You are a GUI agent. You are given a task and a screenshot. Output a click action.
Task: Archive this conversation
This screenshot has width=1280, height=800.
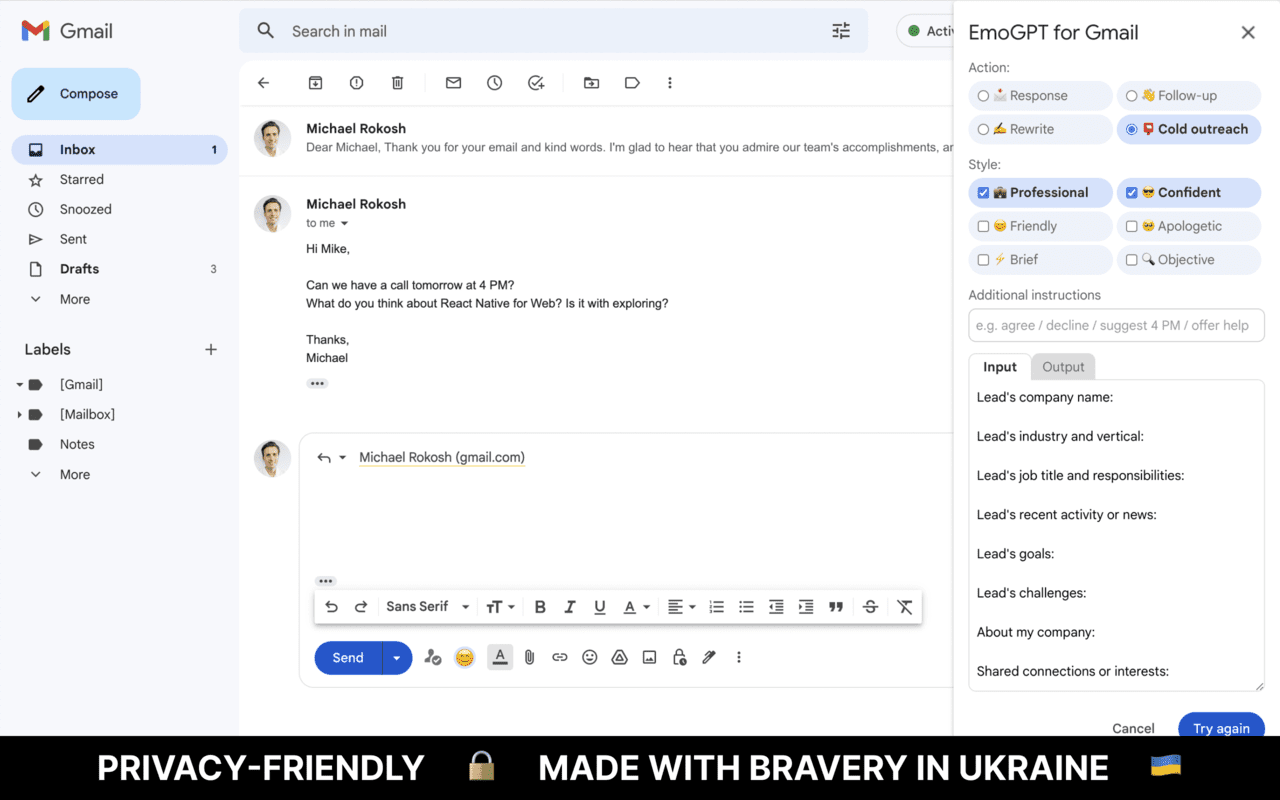tap(315, 83)
